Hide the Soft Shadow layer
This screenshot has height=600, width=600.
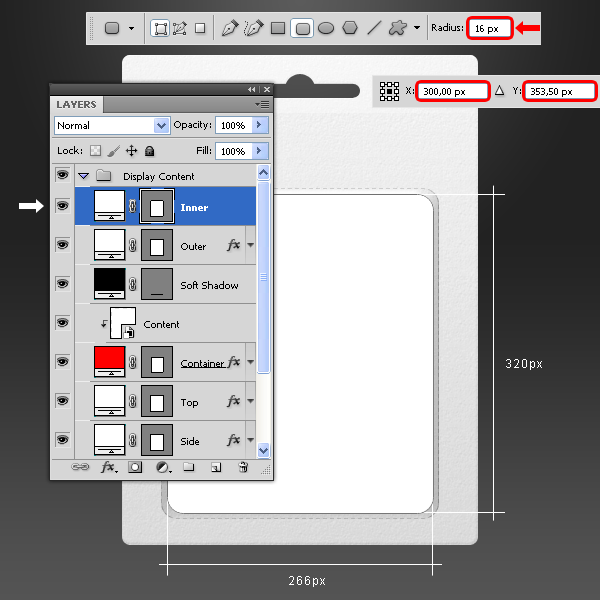[x=62, y=285]
